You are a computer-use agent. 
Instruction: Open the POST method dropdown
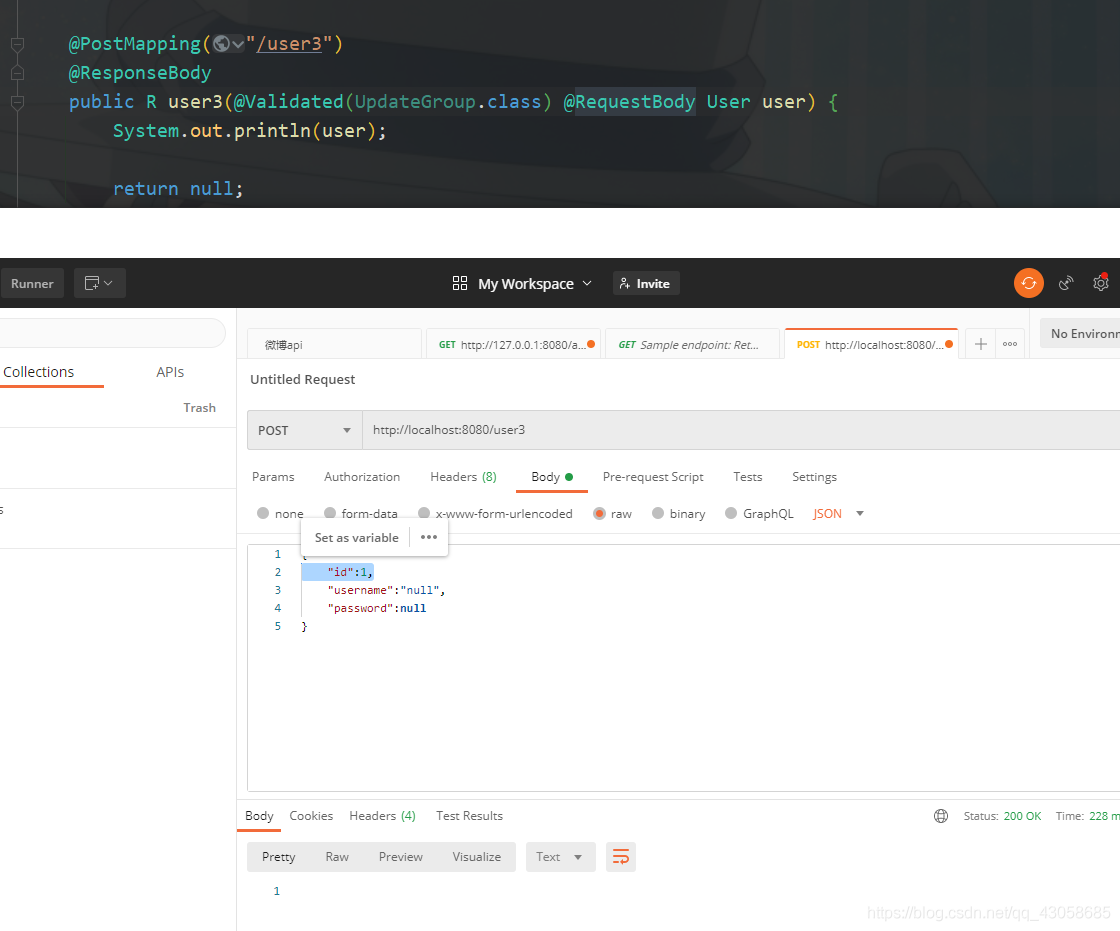(304, 430)
